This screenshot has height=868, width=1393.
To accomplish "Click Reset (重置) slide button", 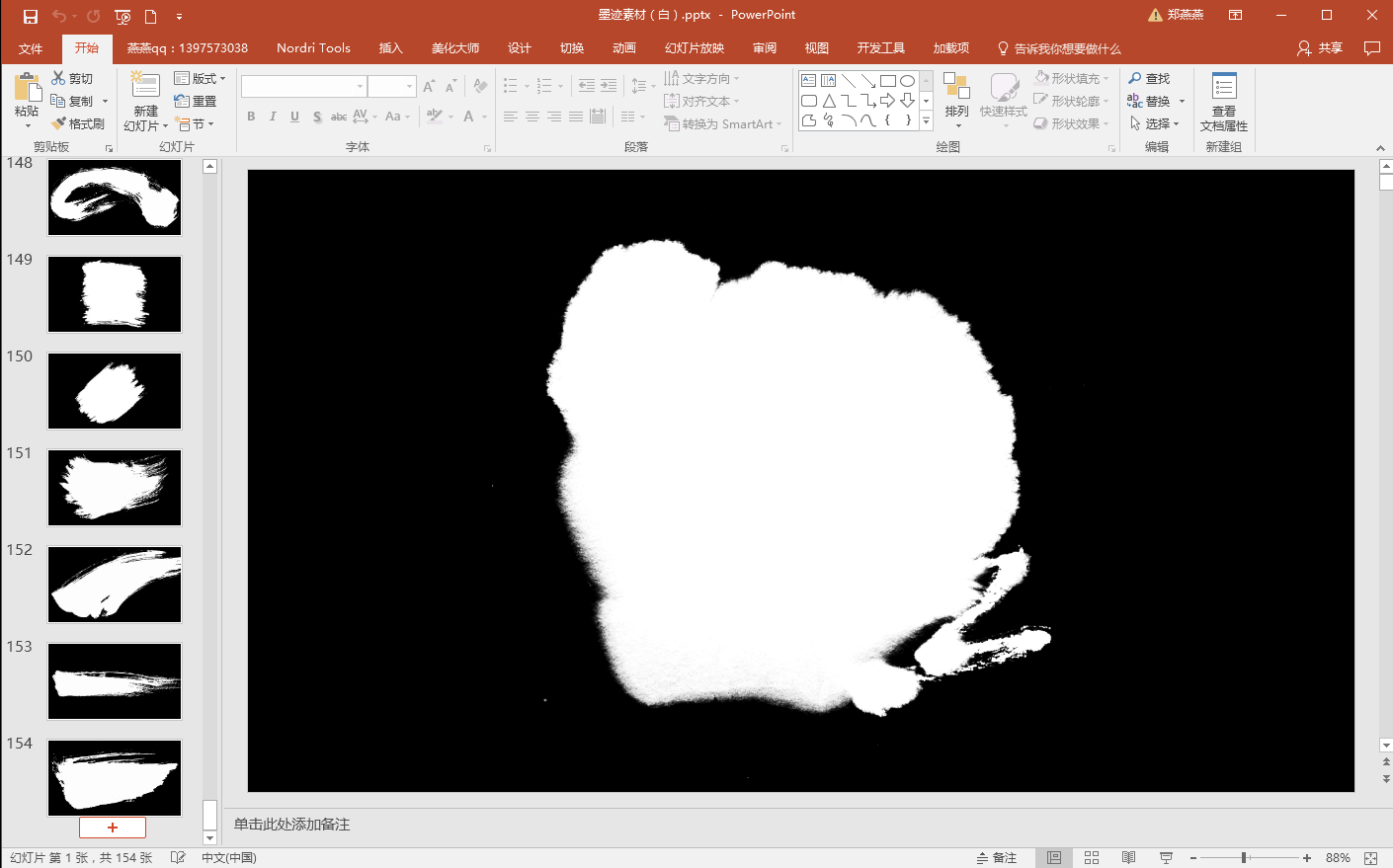I will [x=196, y=101].
